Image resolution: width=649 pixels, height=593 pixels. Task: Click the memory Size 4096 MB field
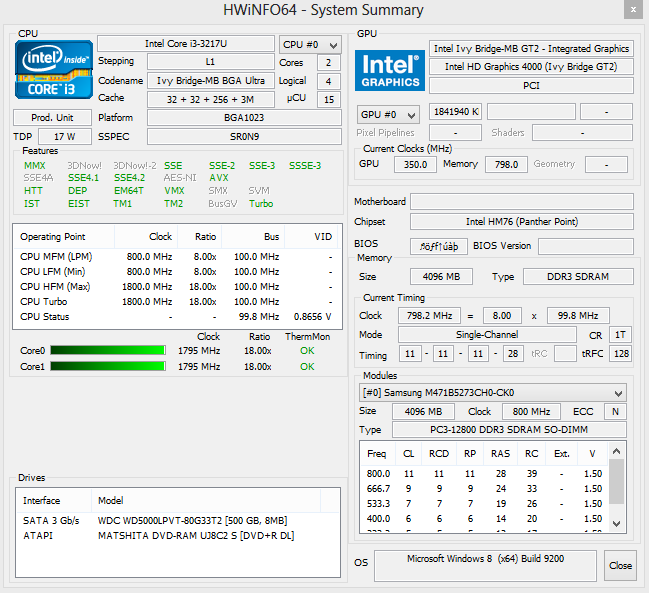tap(441, 276)
